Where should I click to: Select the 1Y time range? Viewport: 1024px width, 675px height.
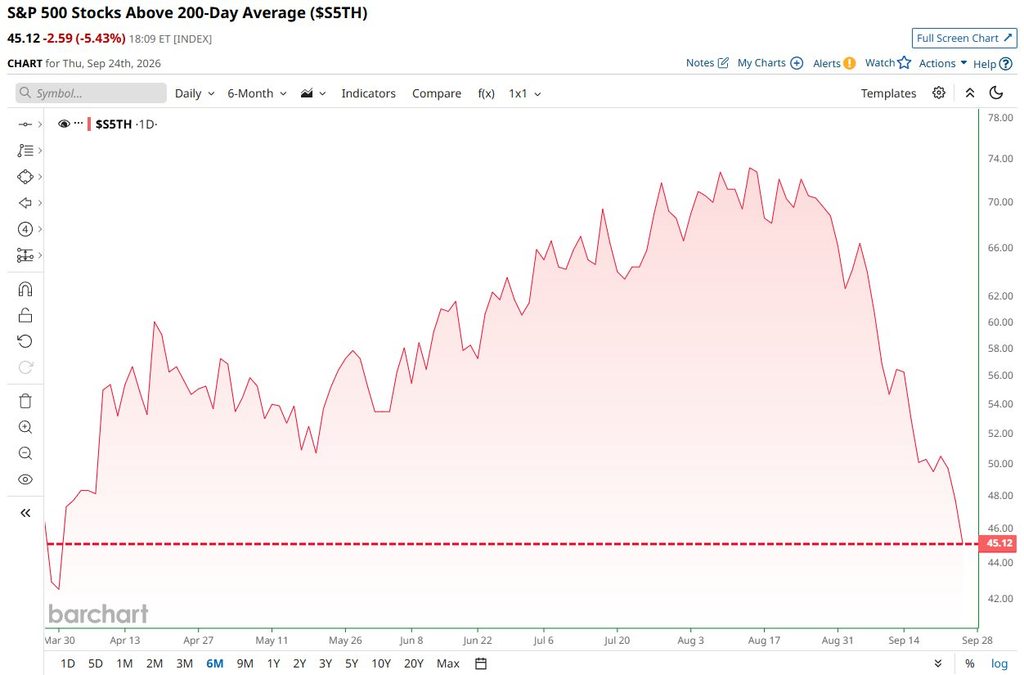273,663
